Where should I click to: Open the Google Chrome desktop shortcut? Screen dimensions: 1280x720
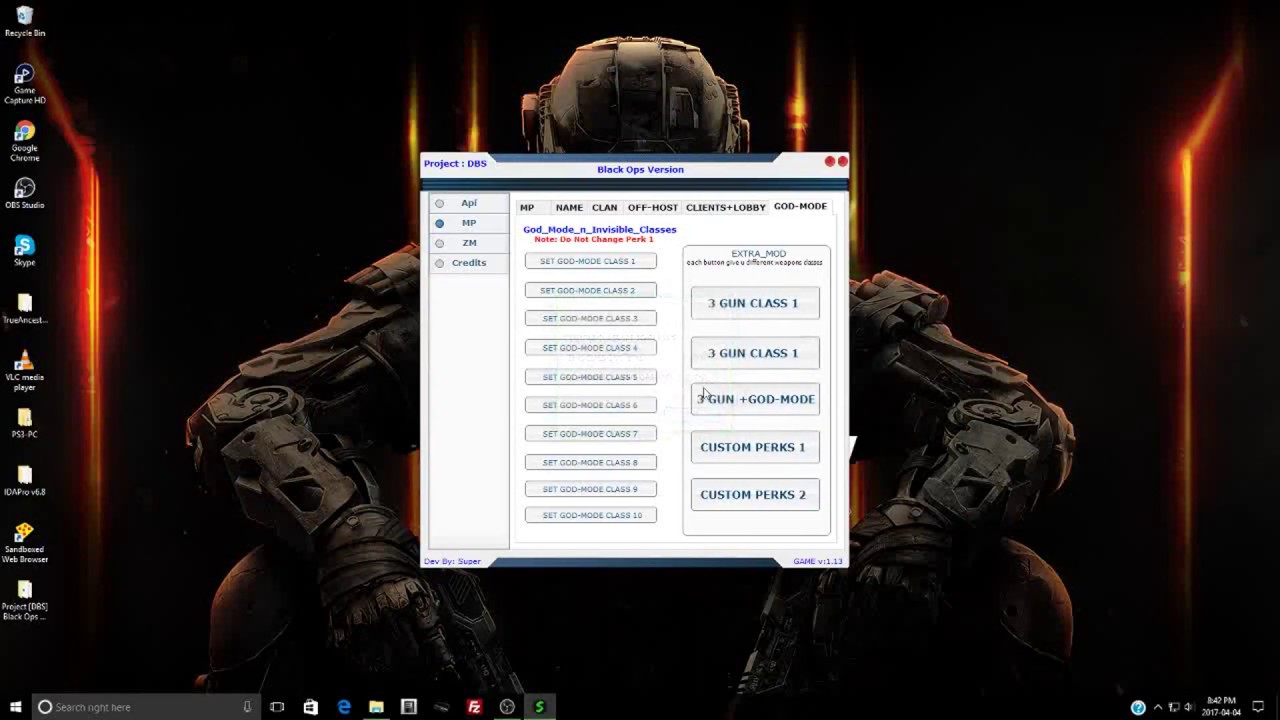pyautogui.click(x=25, y=141)
